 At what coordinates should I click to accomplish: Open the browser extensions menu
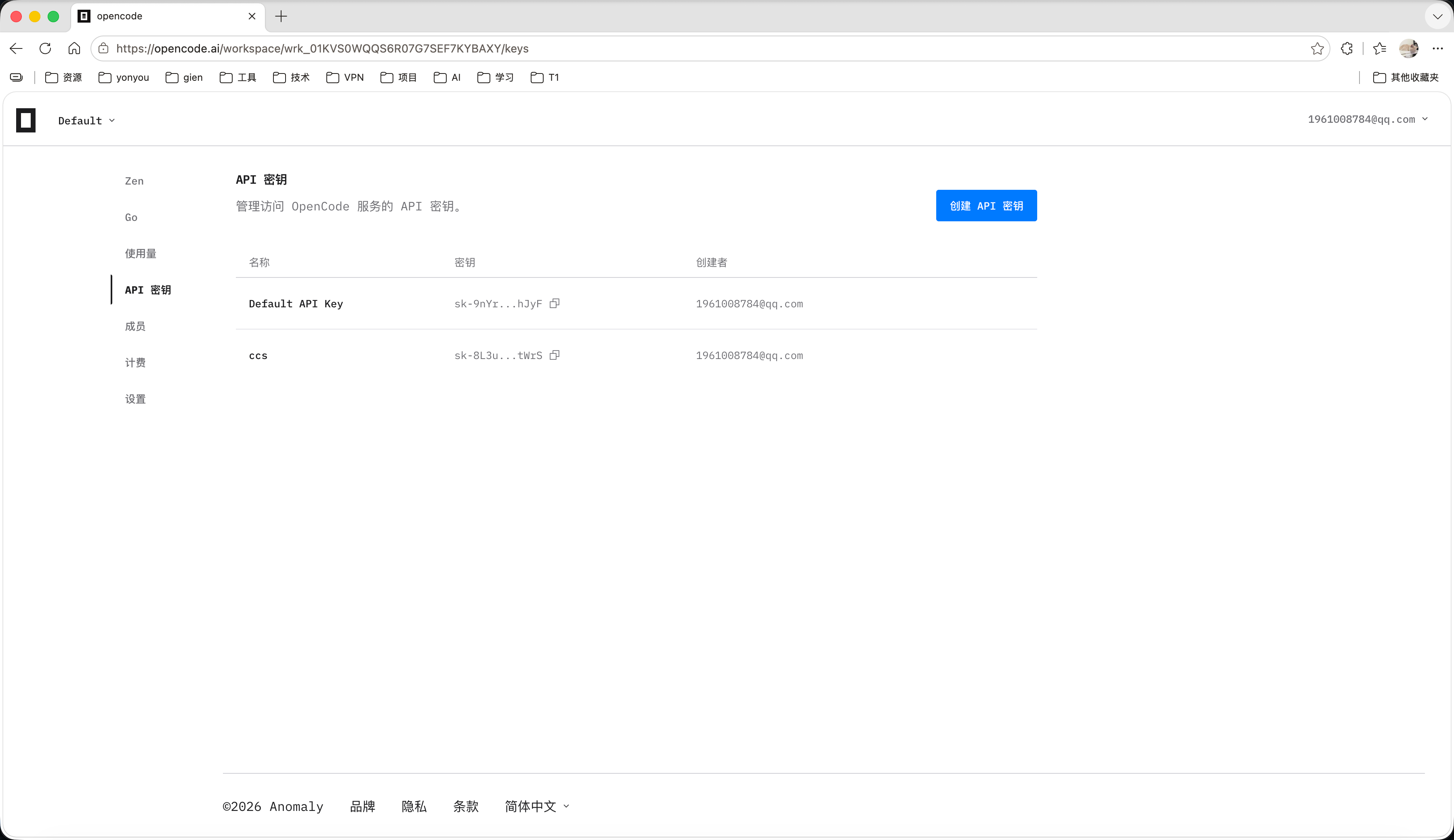[1347, 48]
